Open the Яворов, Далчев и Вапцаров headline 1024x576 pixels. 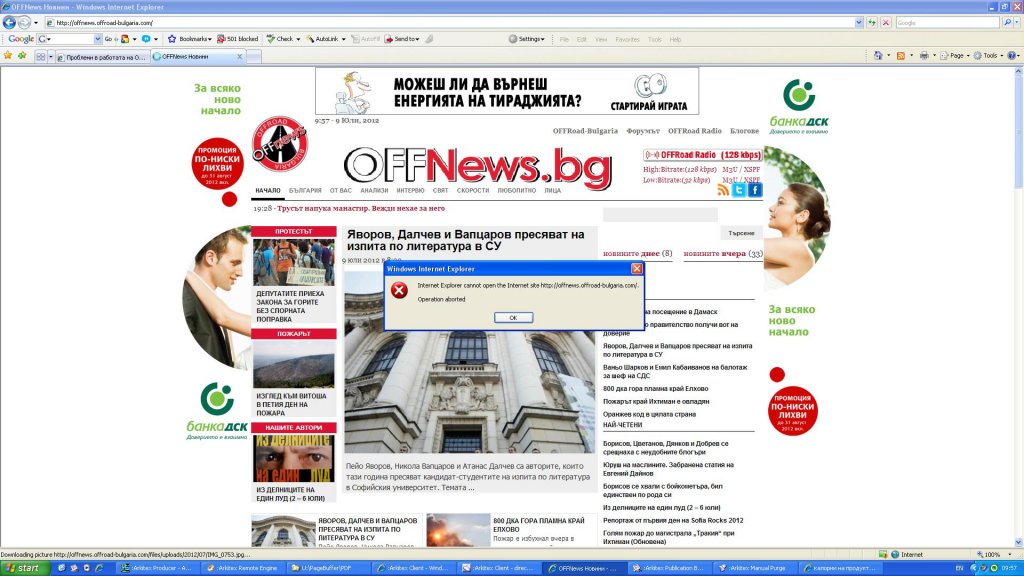(466, 240)
